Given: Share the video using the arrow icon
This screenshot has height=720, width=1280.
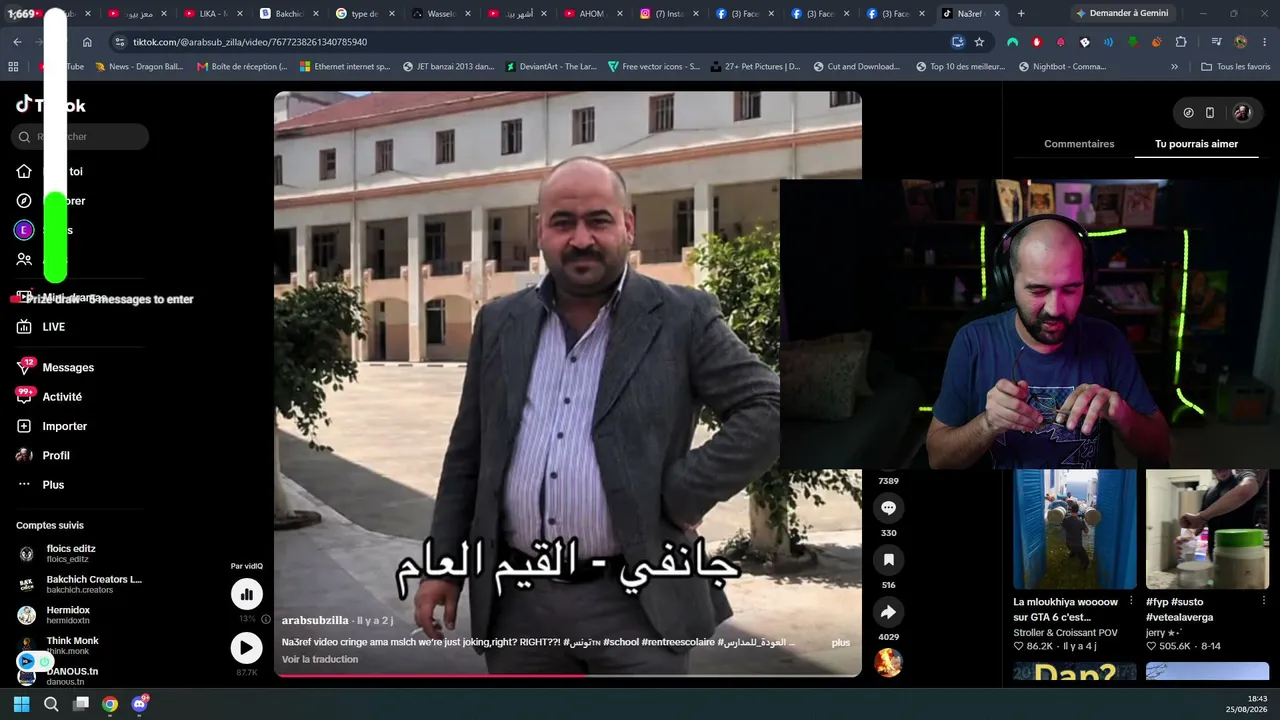Looking at the screenshot, I should (888, 612).
